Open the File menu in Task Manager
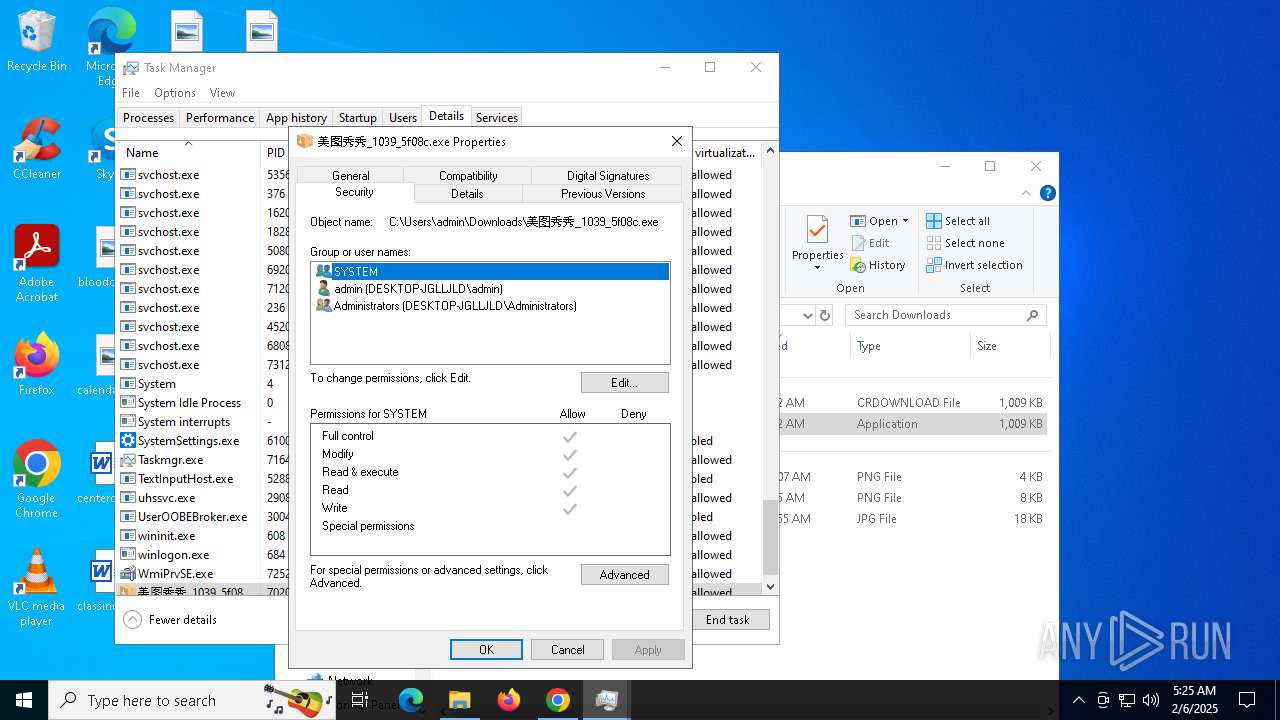Screen dimensions: 1280x720 coord(131,93)
